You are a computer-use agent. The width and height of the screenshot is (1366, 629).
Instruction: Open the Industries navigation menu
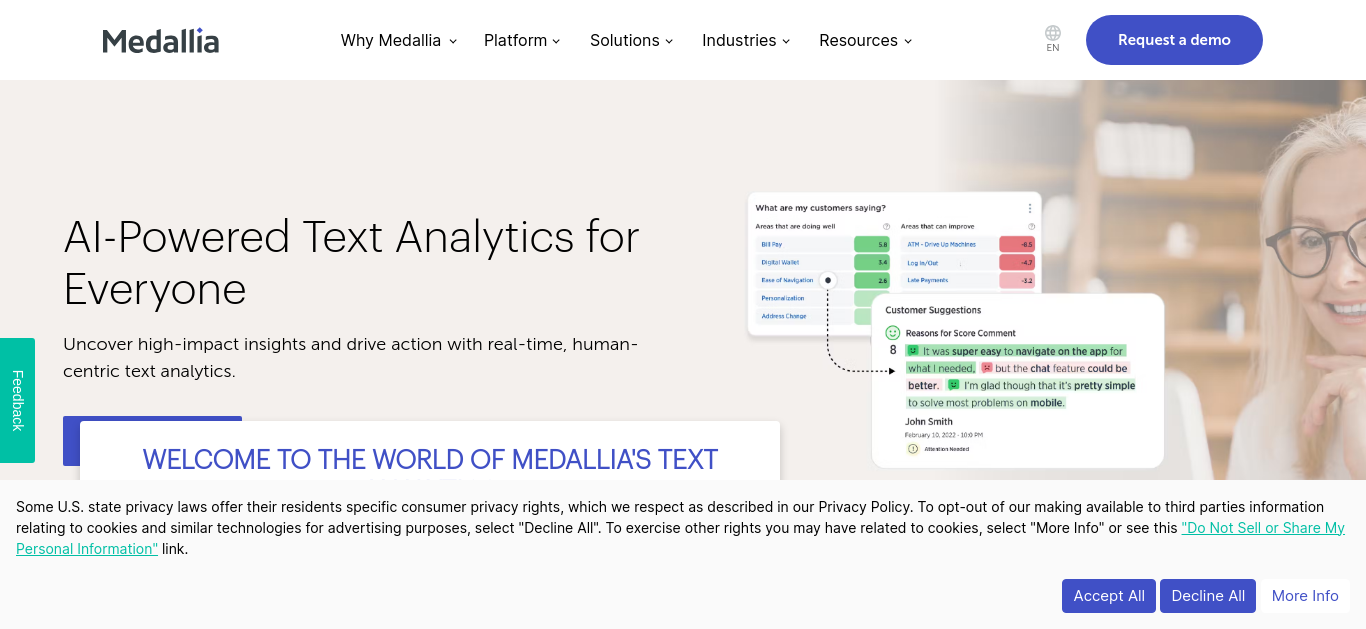tap(746, 40)
